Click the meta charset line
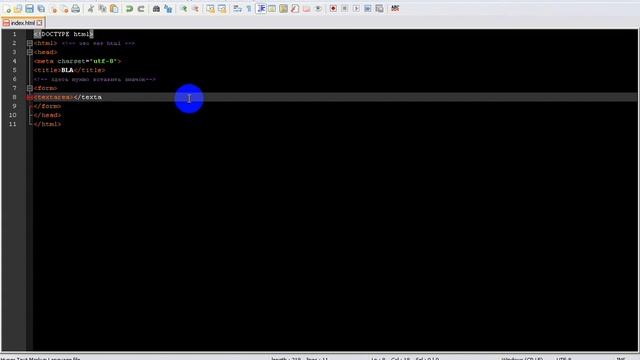 coord(78,61)
